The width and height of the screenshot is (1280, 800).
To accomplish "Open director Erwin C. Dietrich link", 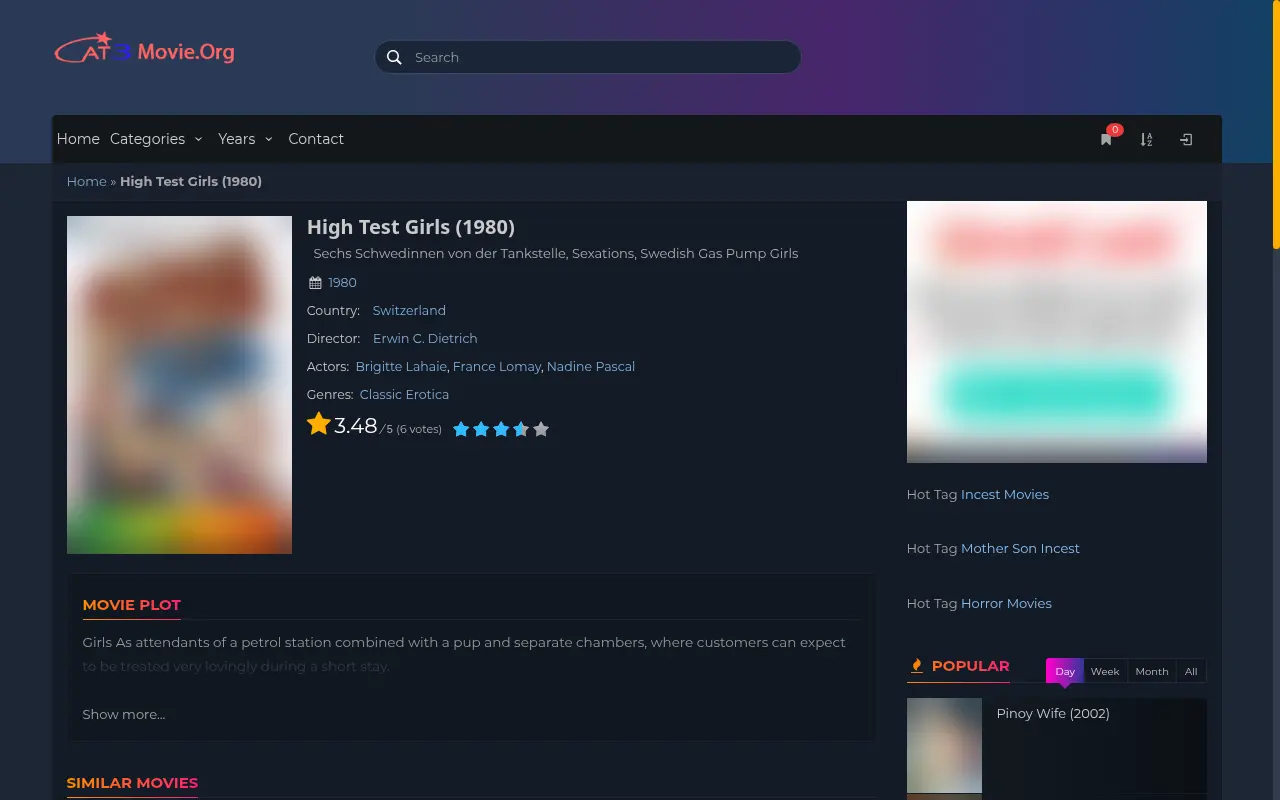I will (x=425, y=339).
